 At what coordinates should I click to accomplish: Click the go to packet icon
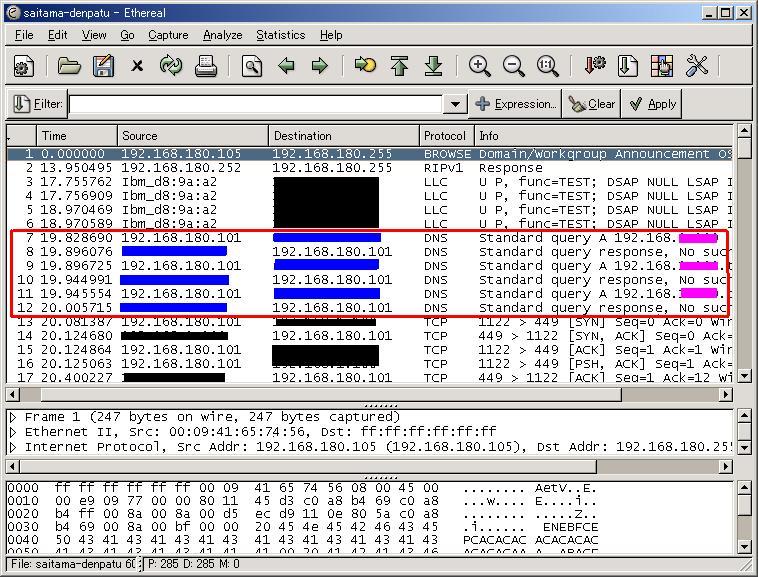(x=365, y=65)
